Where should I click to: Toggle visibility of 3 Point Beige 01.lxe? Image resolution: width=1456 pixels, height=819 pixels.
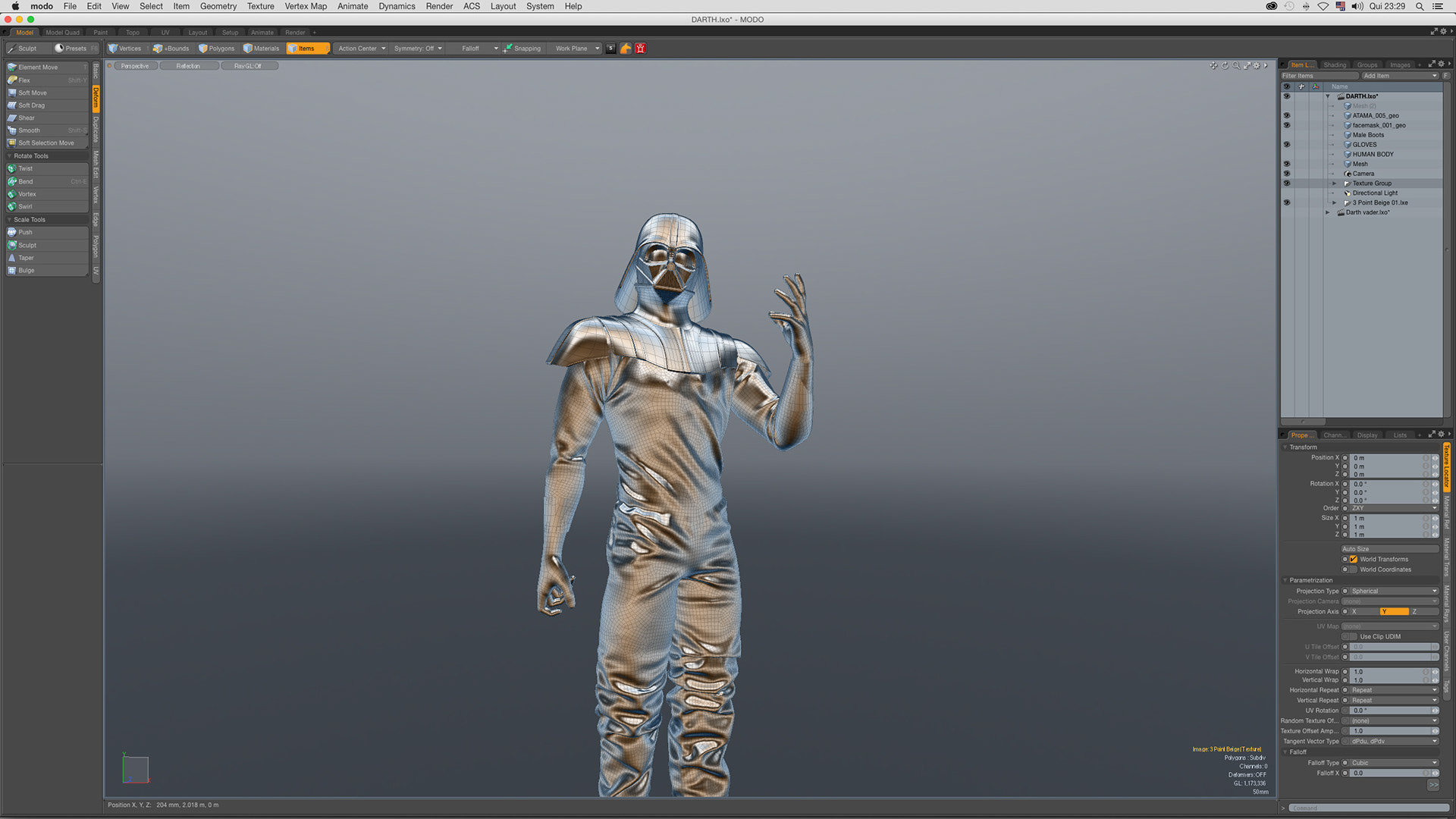[x=1287, y=202]
